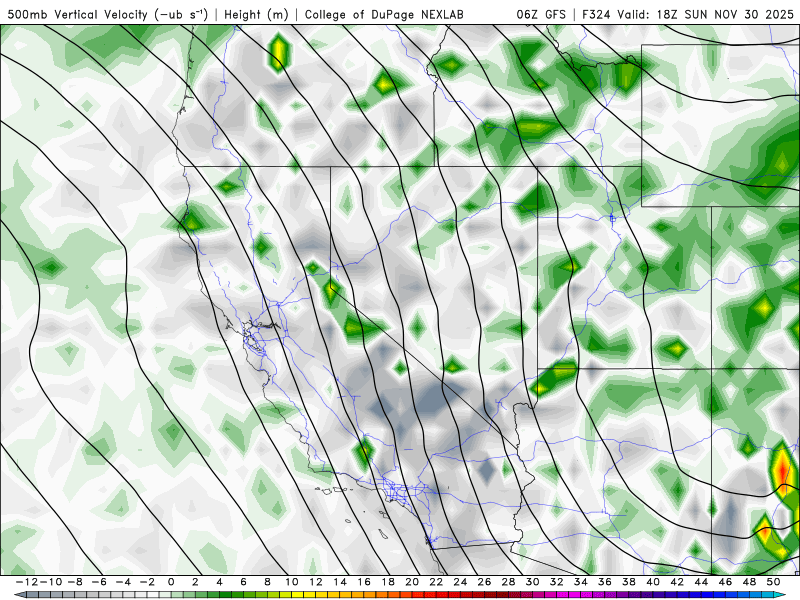Click the "46" color bar label
800x600 pixels.
click(x=726, y=582)
